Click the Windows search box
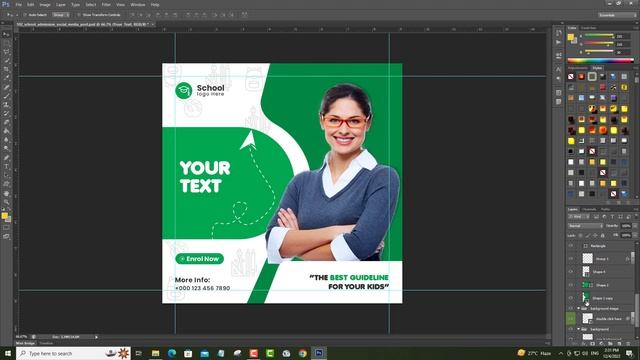Screen dimensions: 640x360 73,353
